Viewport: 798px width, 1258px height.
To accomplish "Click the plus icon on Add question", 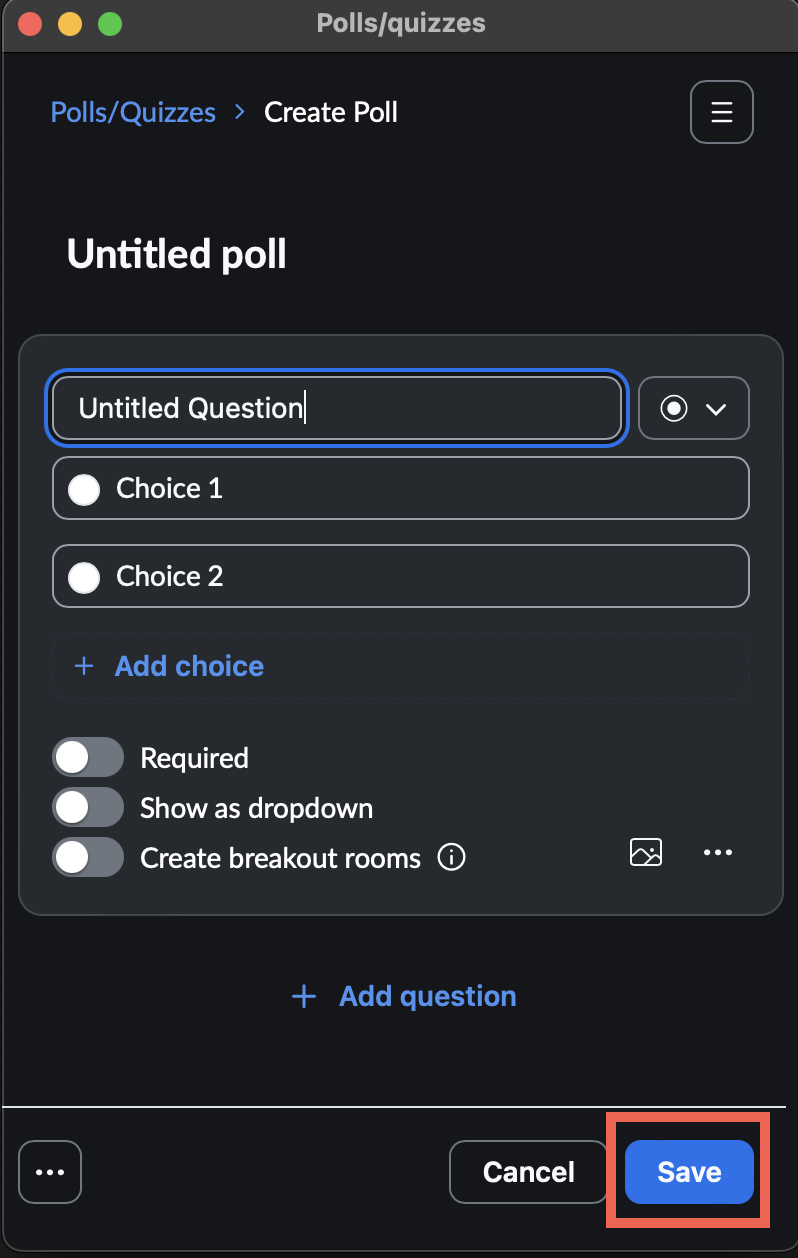I will tap(303, 996).
